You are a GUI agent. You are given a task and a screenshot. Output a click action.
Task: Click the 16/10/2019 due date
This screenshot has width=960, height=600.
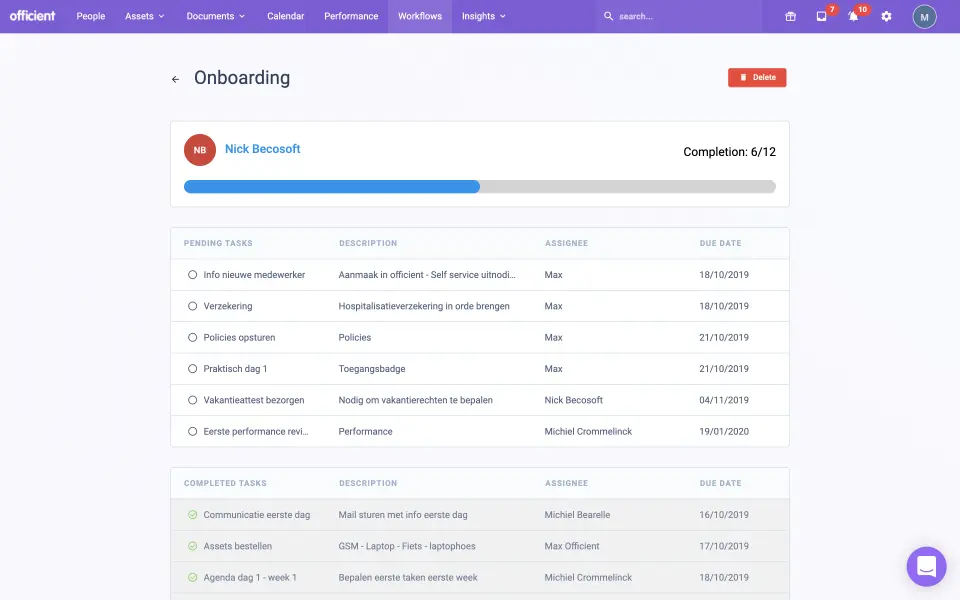tap(724, 515)
